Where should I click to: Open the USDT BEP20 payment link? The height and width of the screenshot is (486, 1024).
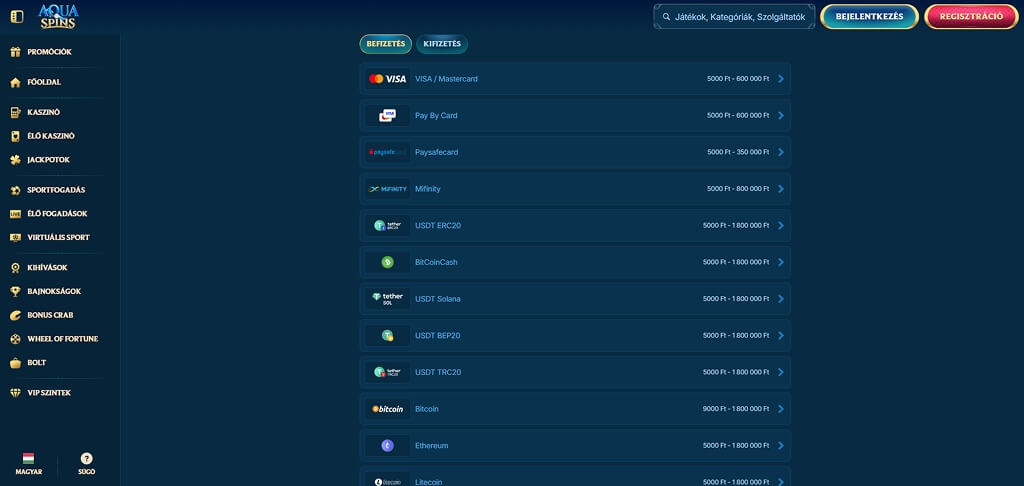(x=439, y=336)
